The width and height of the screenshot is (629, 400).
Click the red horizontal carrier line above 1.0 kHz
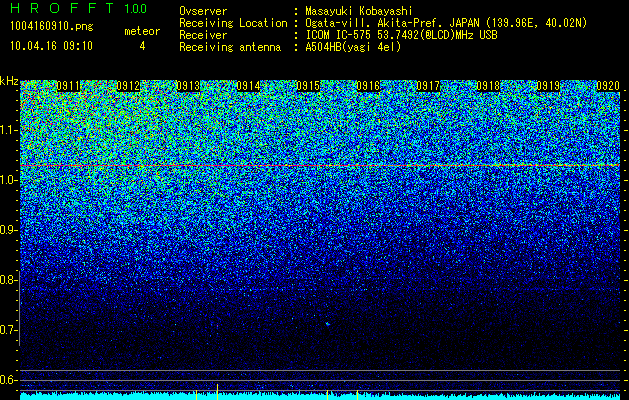pos(320,165)
